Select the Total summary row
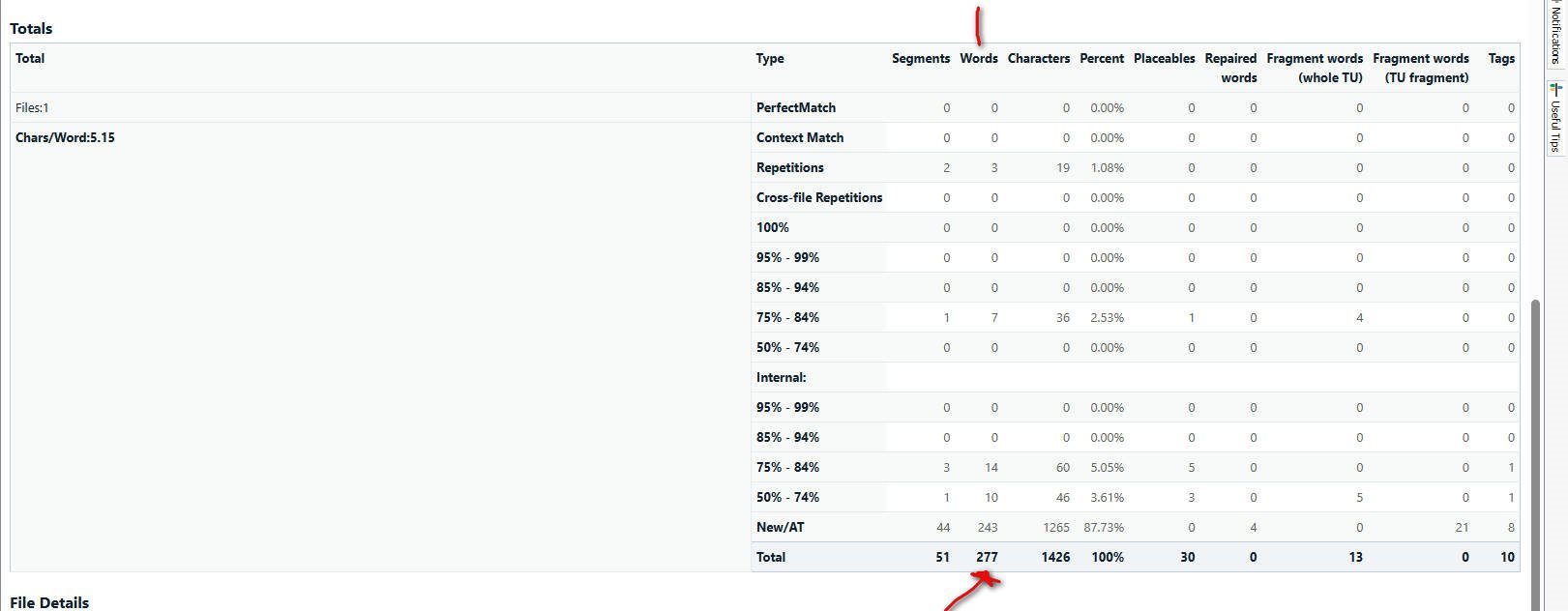Image resolution: width=1568 pixels, height=611 pixels. (x=771, y=557)
